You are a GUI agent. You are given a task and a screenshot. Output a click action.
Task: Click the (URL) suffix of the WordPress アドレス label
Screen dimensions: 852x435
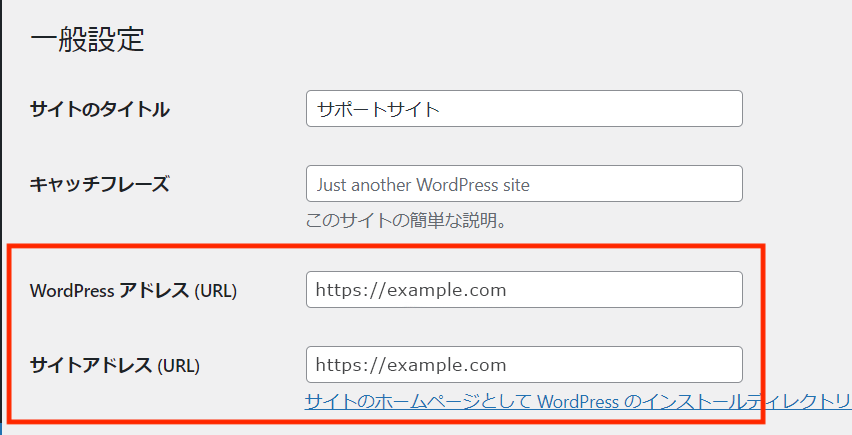216,291
